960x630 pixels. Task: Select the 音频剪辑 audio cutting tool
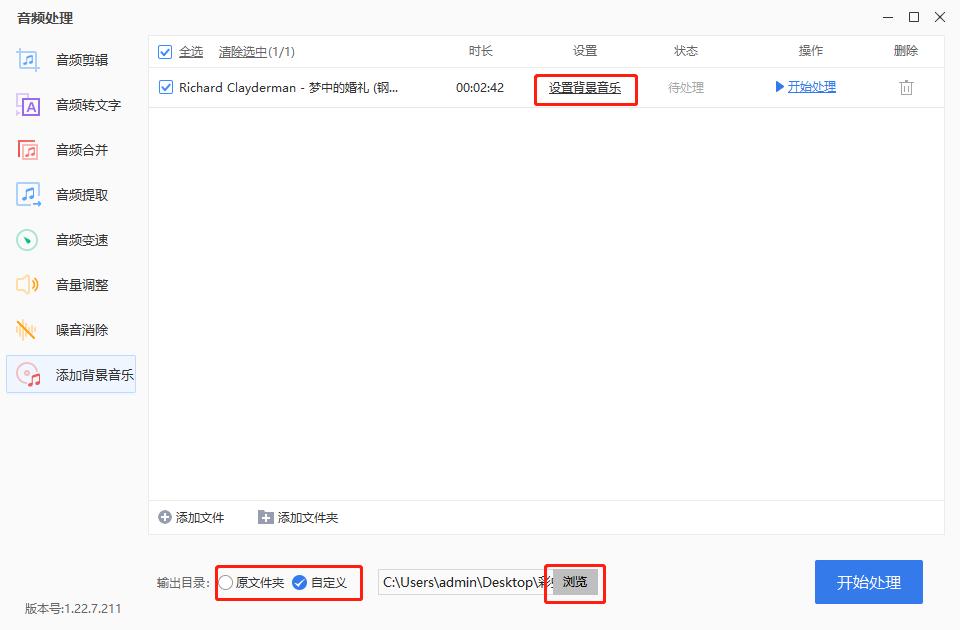(68, 59)
